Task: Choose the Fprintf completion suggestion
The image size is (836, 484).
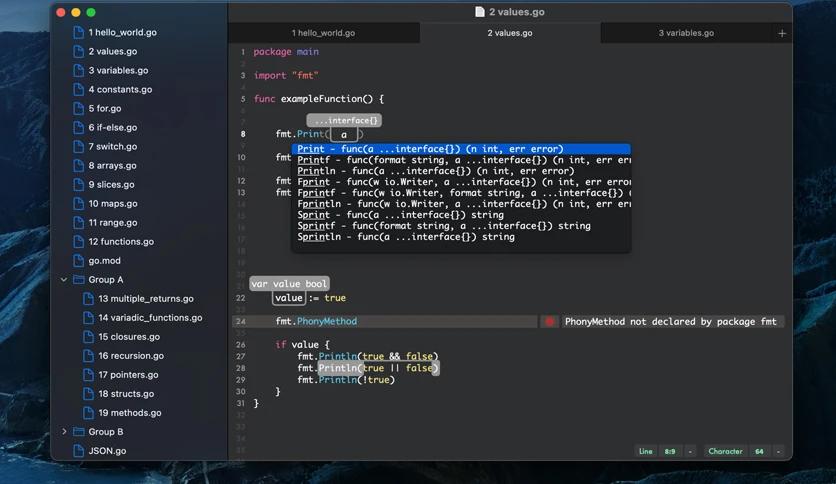Action: pyautogui.click(x=461, y=193)
